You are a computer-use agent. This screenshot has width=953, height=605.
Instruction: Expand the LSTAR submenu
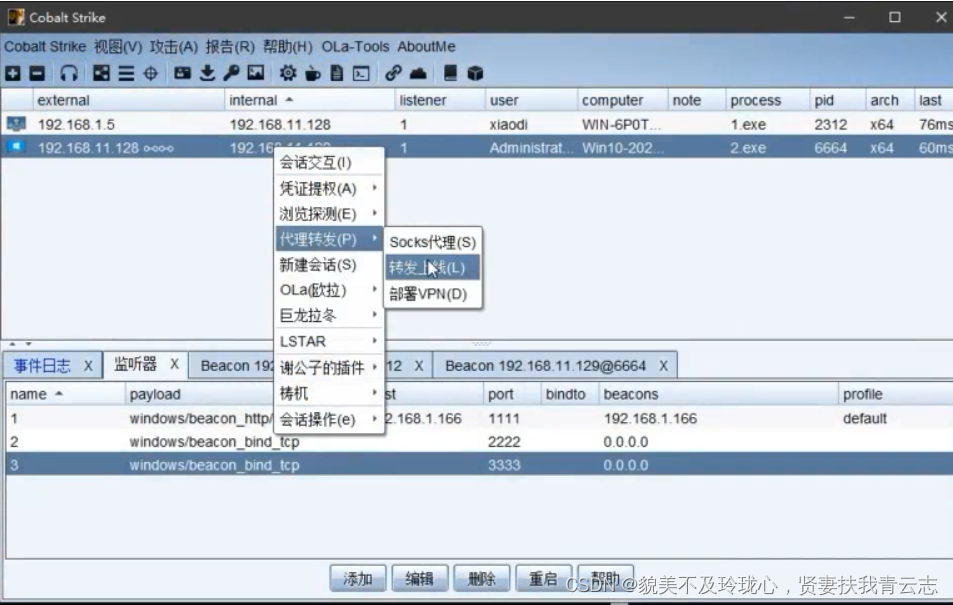[x=329, y=341]
